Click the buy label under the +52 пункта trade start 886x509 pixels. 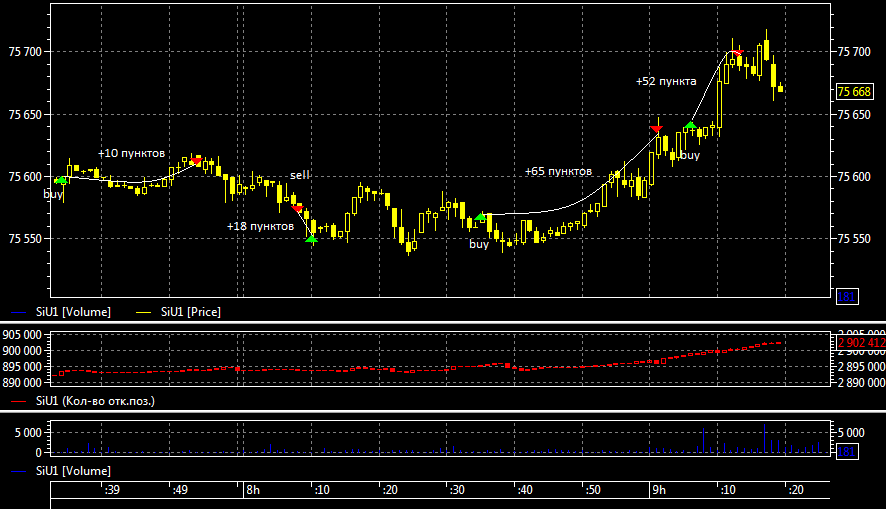point(689,155)
